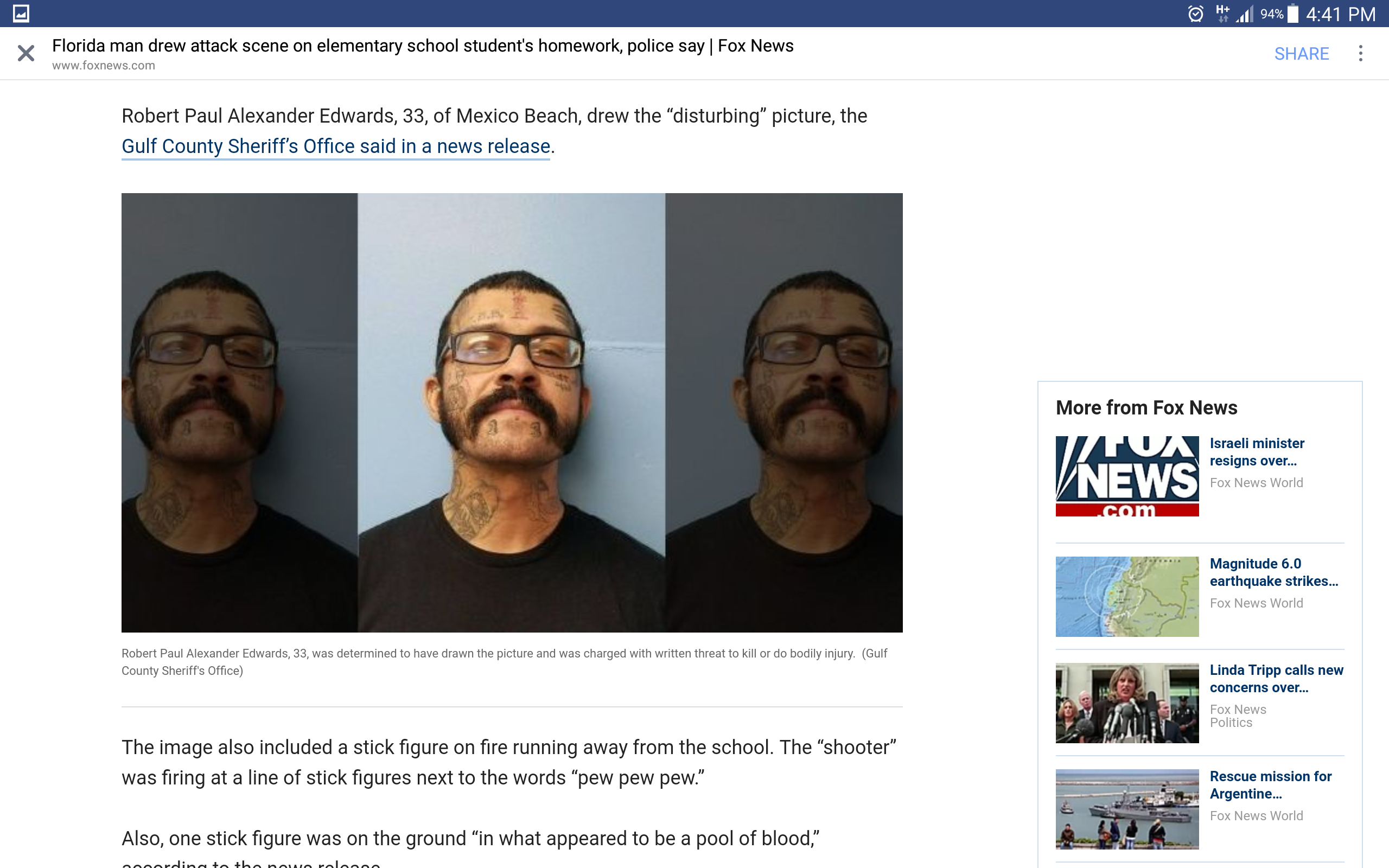Tap the SHARE button
The image size is (1389, 868).
click(x=1301, y=54)
